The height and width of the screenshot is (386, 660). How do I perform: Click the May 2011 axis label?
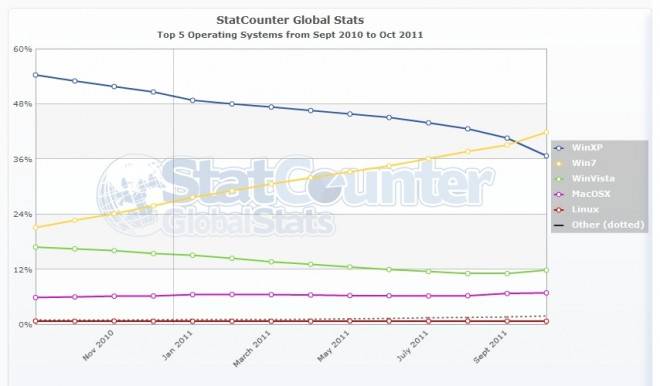click(x=333, y=346)
